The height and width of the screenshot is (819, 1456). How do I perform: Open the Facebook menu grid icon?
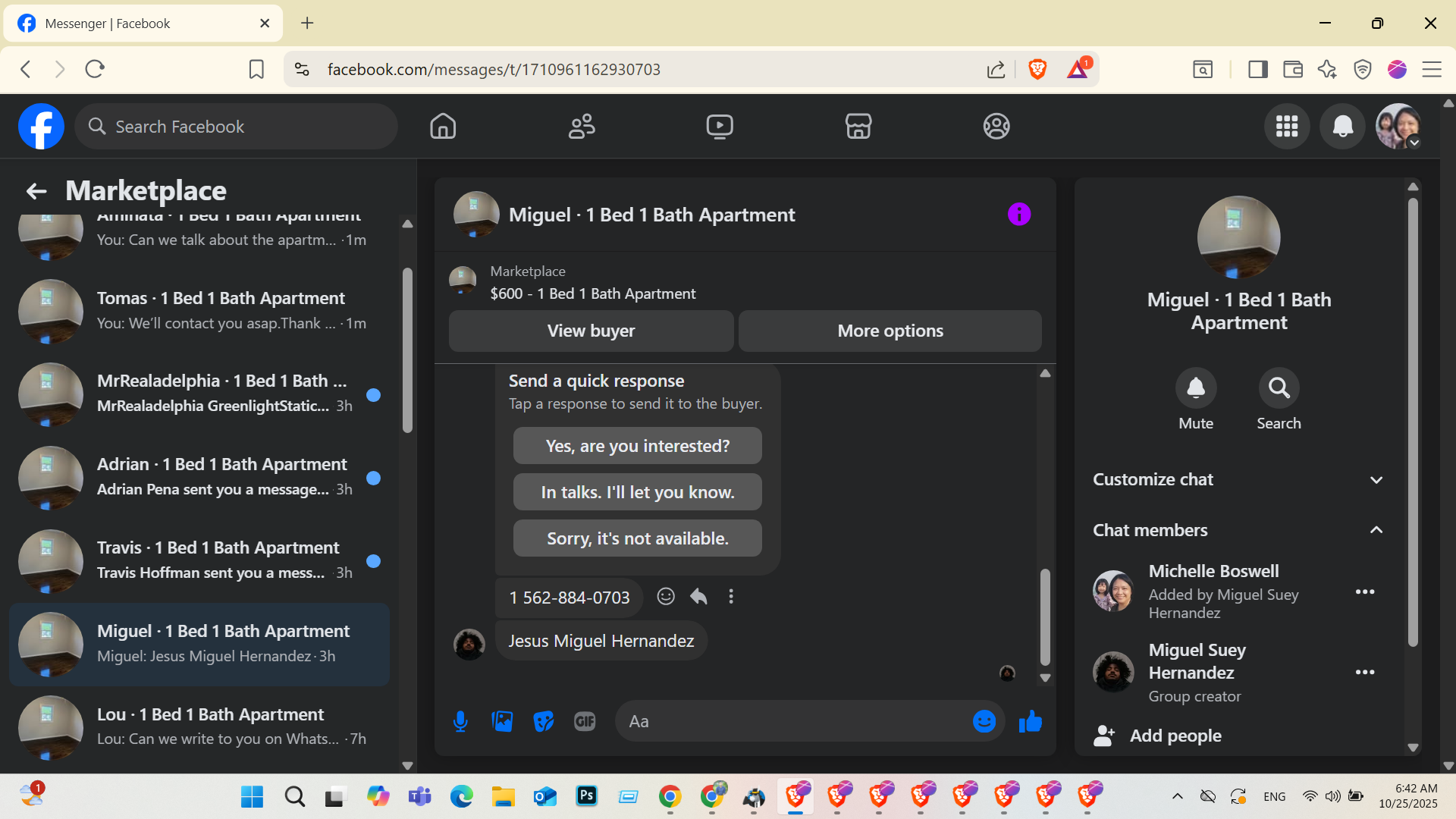point(1287,126)
